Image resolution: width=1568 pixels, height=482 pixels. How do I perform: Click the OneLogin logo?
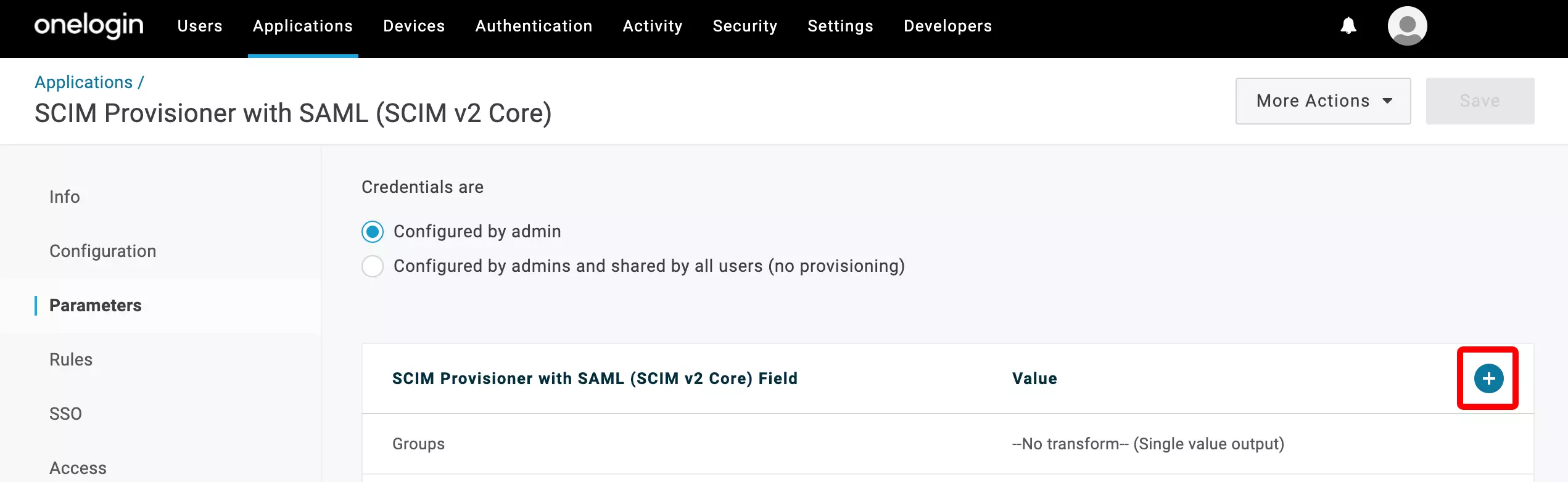click(89, 26)
